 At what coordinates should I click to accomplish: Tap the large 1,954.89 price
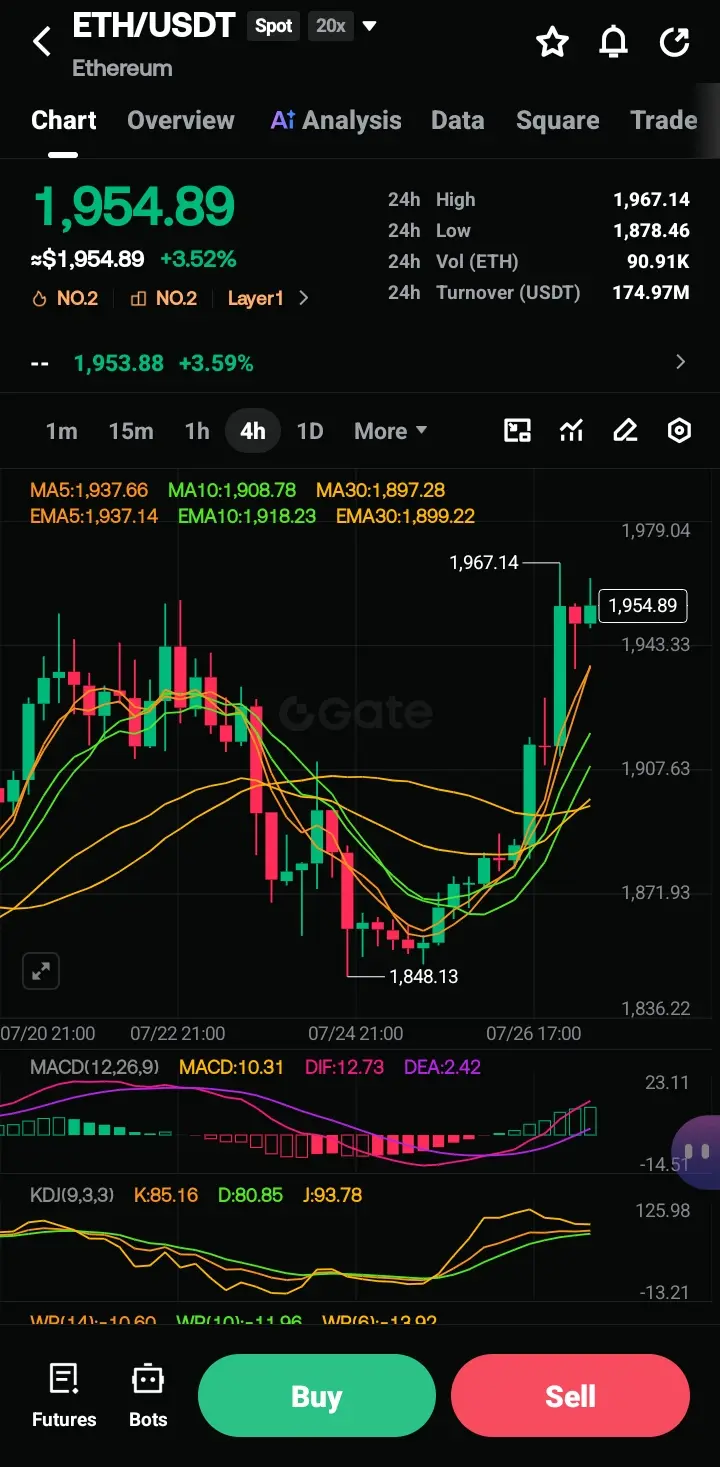(x=134, y=207)
